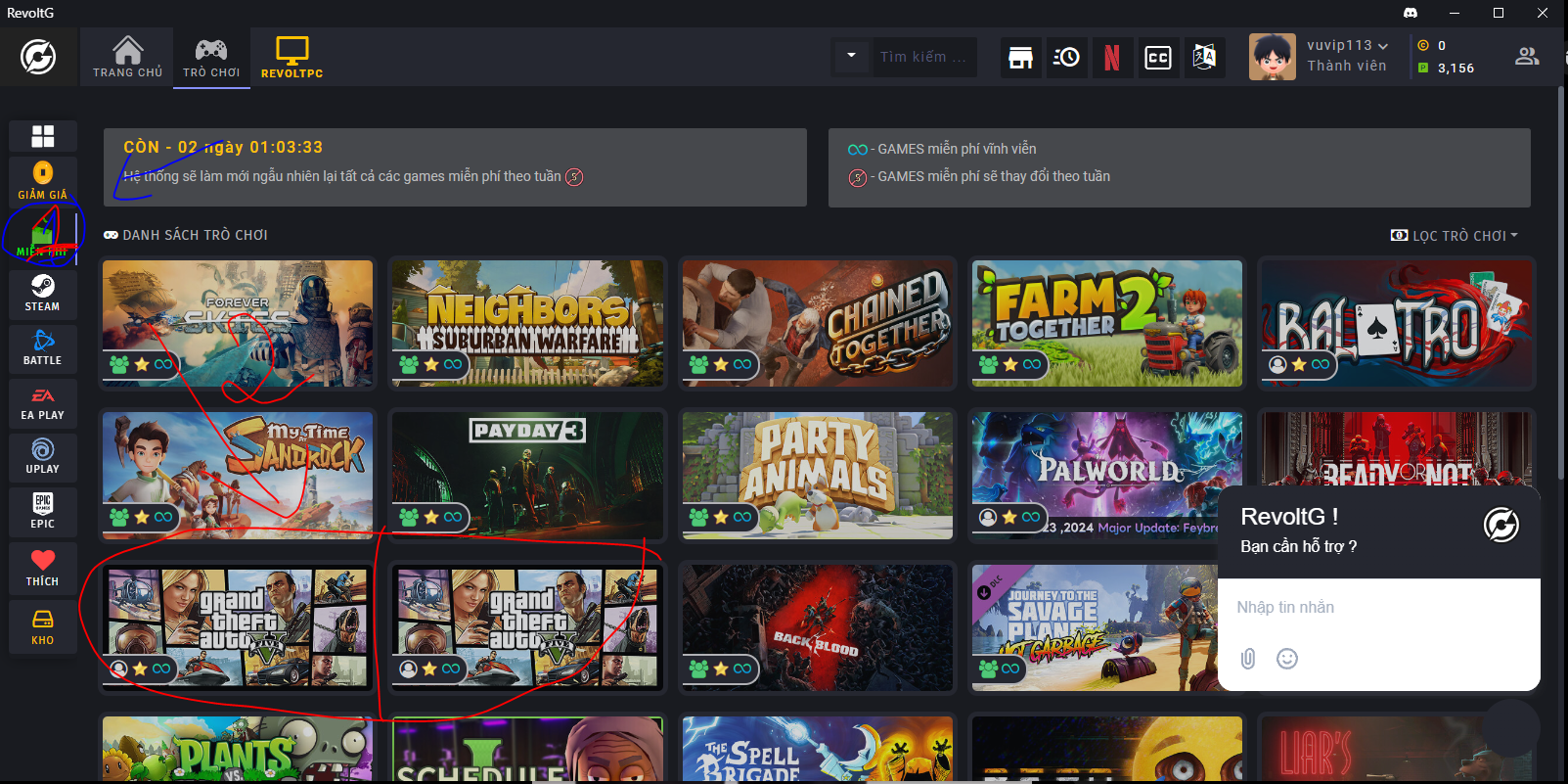Expand the Lọc Trò Chơi filter dropdown
The width and height of the screenshot is (1568, 784).
pyautogui.click(x=1454, y=236)
